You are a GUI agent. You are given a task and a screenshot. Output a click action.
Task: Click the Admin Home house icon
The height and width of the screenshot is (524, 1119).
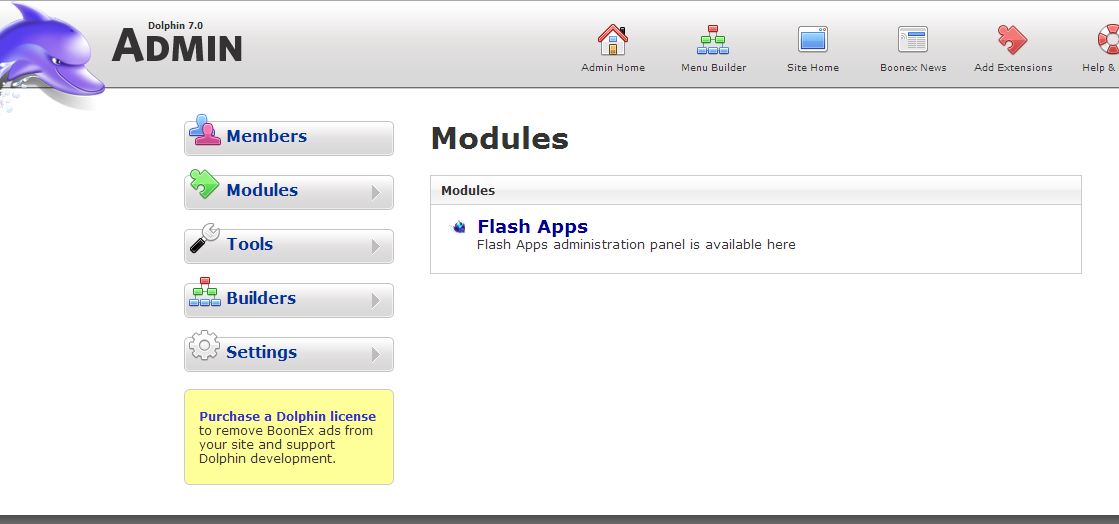coord(612,40)
